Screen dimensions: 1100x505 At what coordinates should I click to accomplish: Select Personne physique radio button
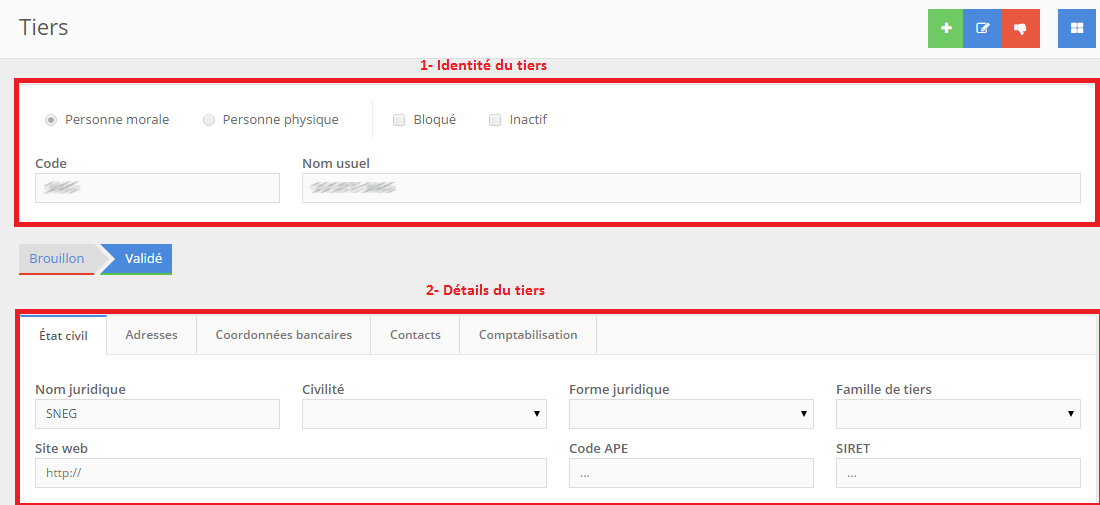[209, 120]
